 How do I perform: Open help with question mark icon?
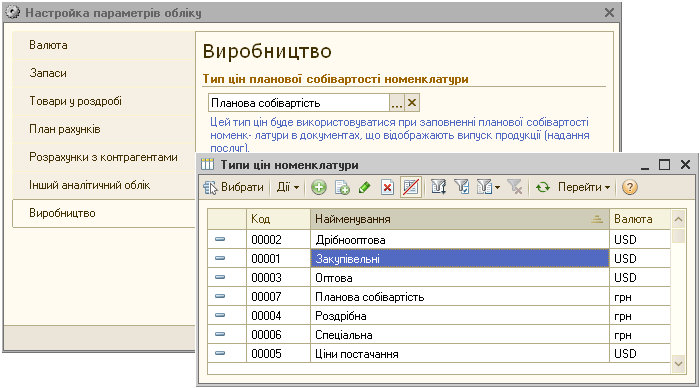pos(629,187)
